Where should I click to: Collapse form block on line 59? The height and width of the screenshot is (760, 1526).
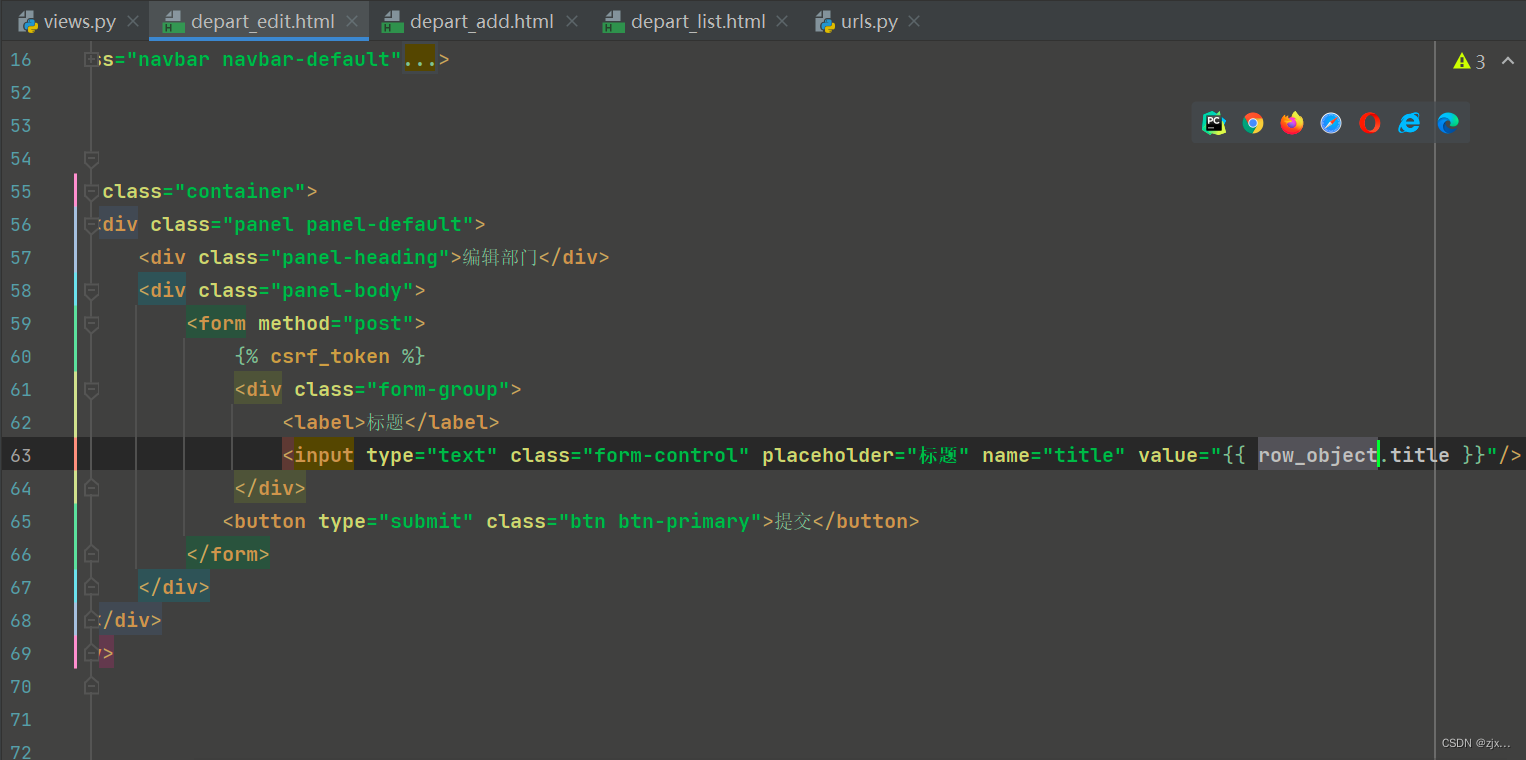tap(91, 323)
